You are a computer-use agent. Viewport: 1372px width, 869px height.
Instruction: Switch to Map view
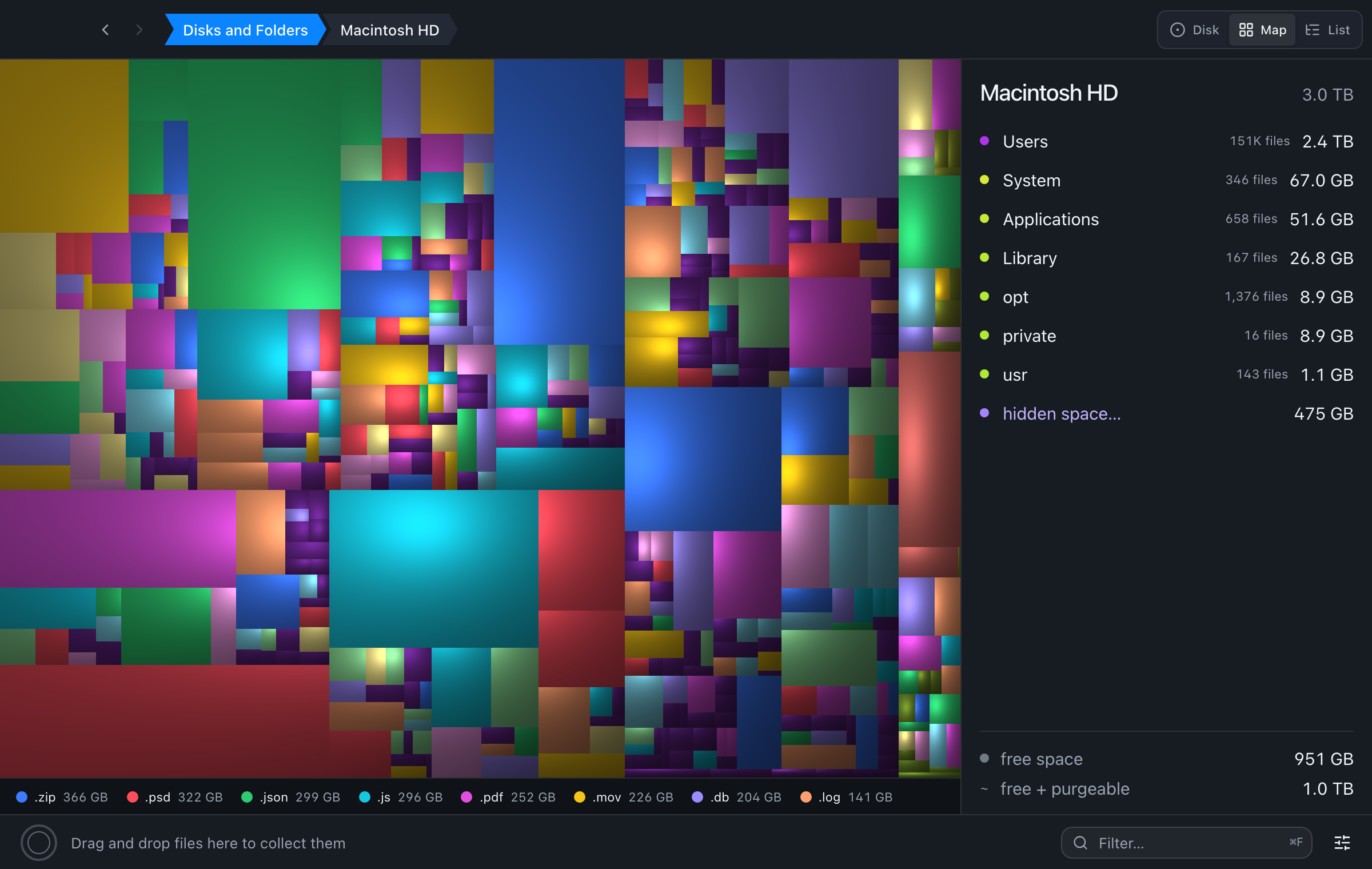[1262, 30]
